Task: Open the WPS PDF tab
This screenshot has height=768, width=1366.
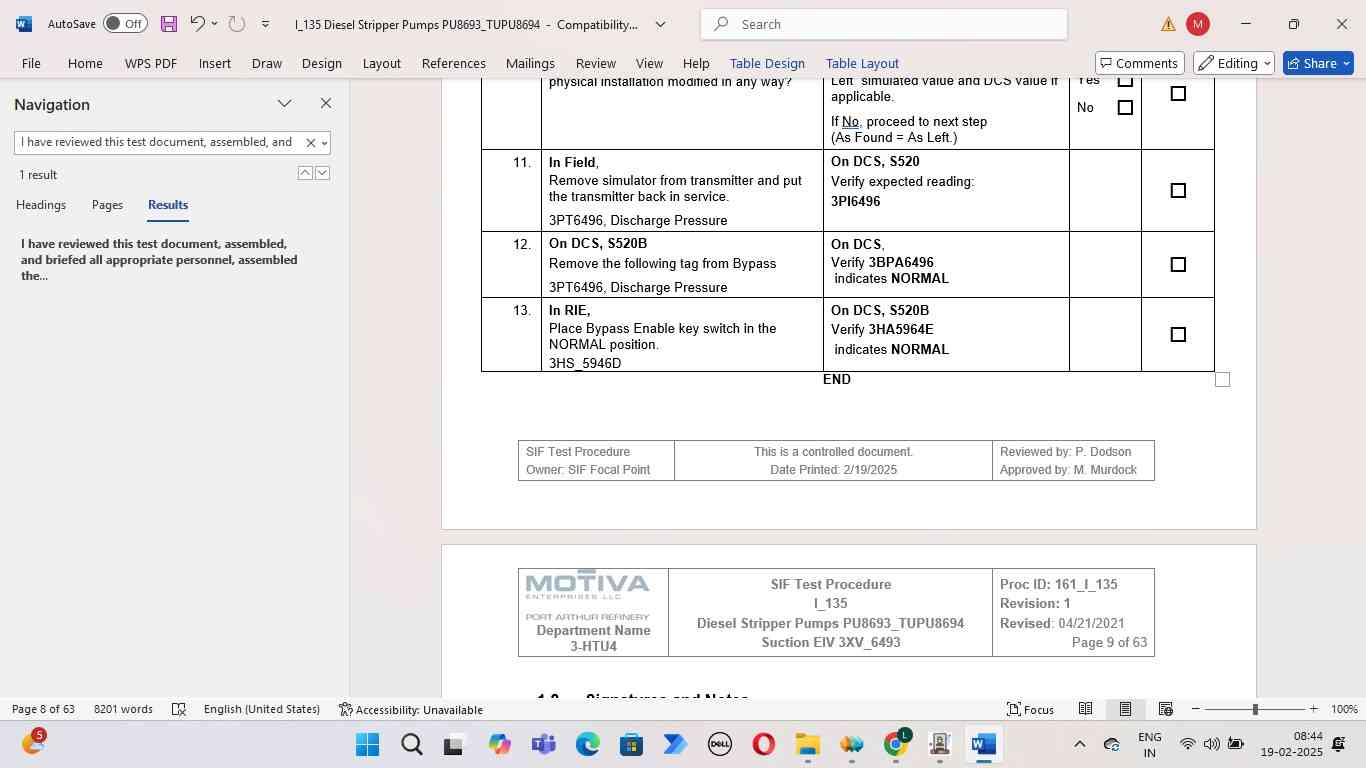Action: click(151, 63)
